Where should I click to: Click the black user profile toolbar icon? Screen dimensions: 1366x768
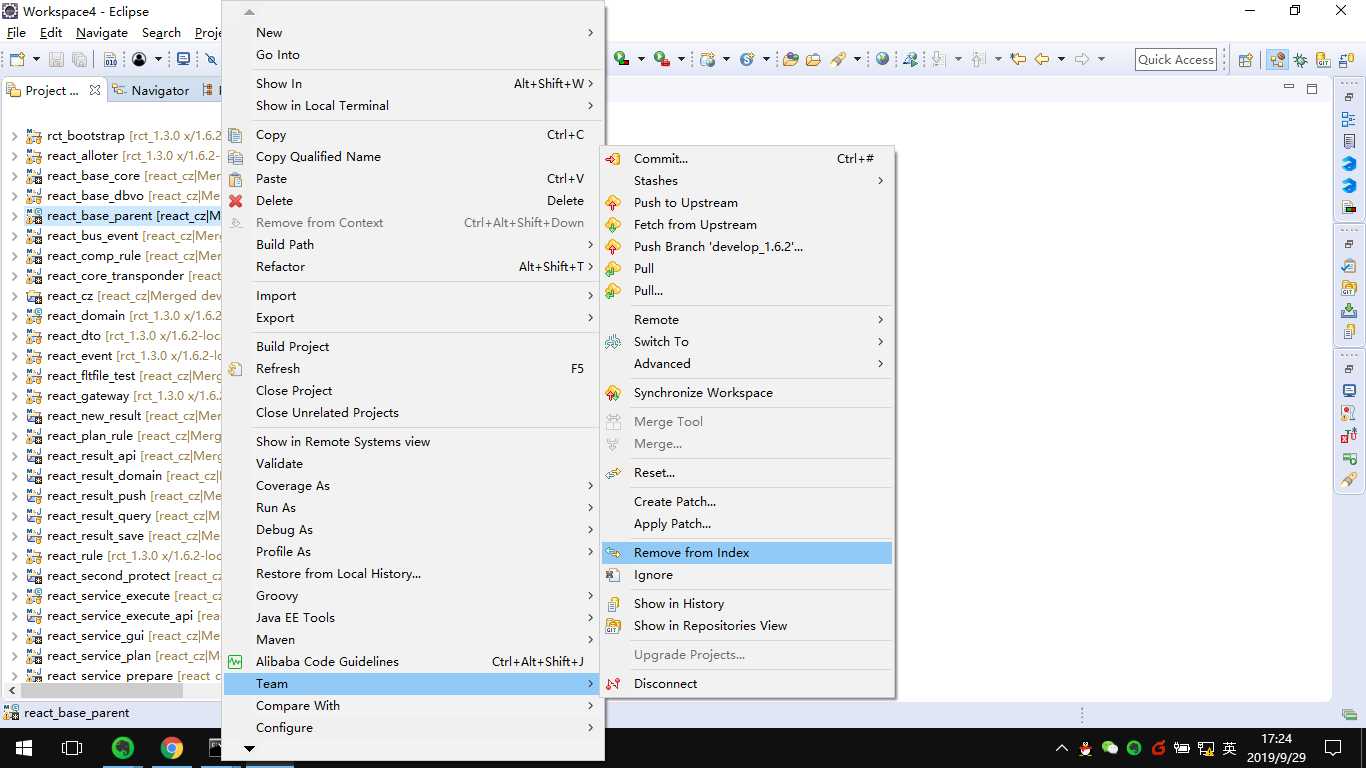(139, 59)
